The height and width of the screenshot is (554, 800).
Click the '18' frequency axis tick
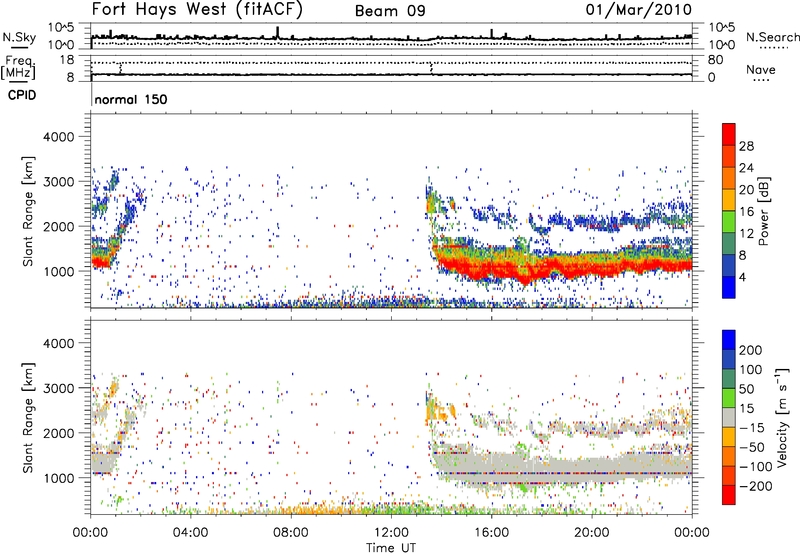pos(67,60)
